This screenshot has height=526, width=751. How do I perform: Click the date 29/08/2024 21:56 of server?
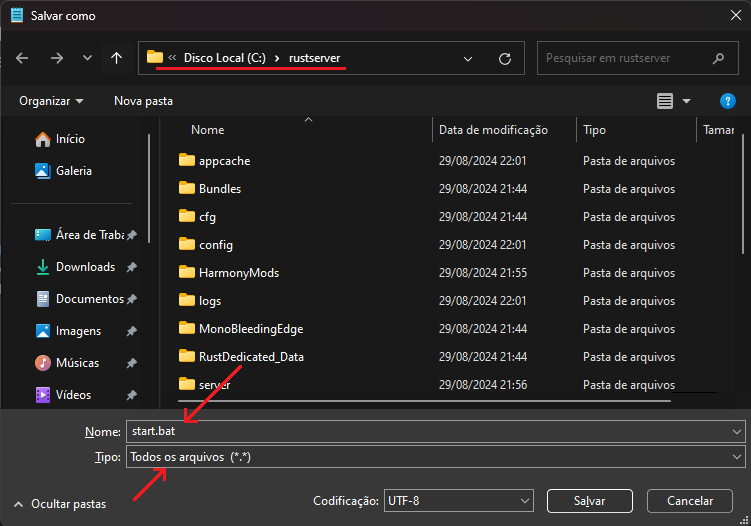(483, 385)
